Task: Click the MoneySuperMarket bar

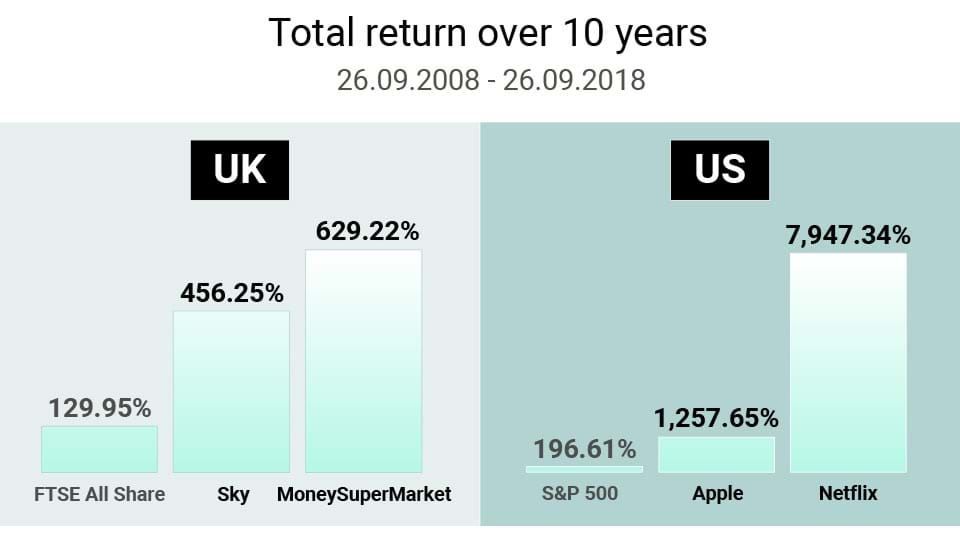Action: tap(363, 361)
